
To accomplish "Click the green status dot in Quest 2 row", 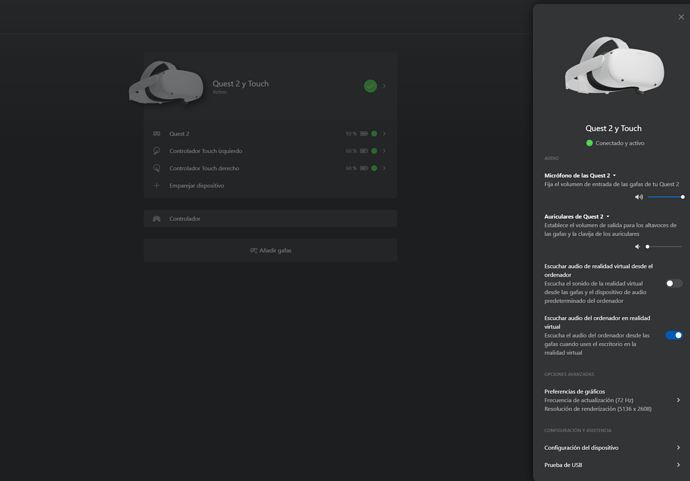I will (x=374, y=134).
